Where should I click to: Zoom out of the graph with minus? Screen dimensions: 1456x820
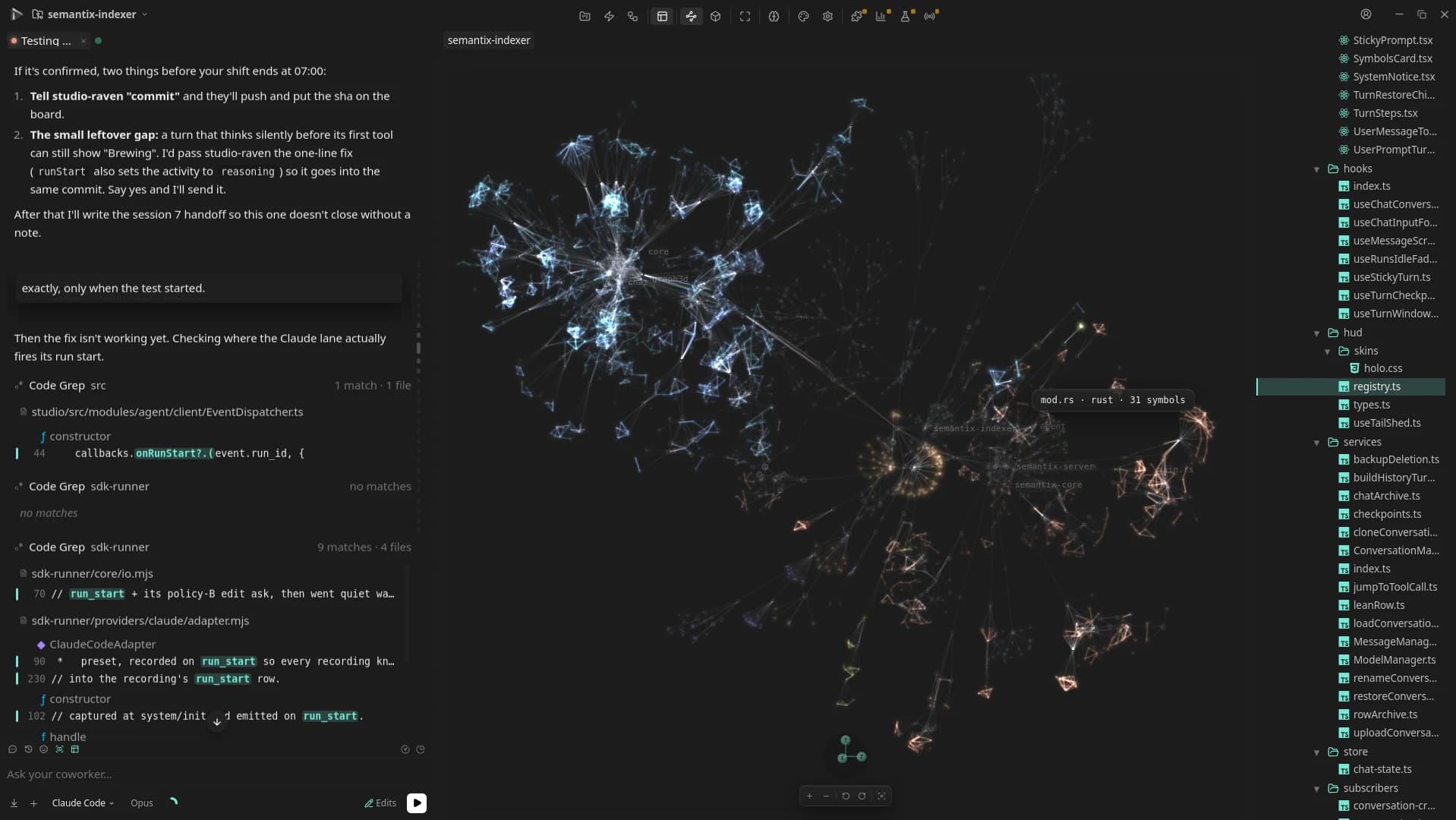pos(827,796)
